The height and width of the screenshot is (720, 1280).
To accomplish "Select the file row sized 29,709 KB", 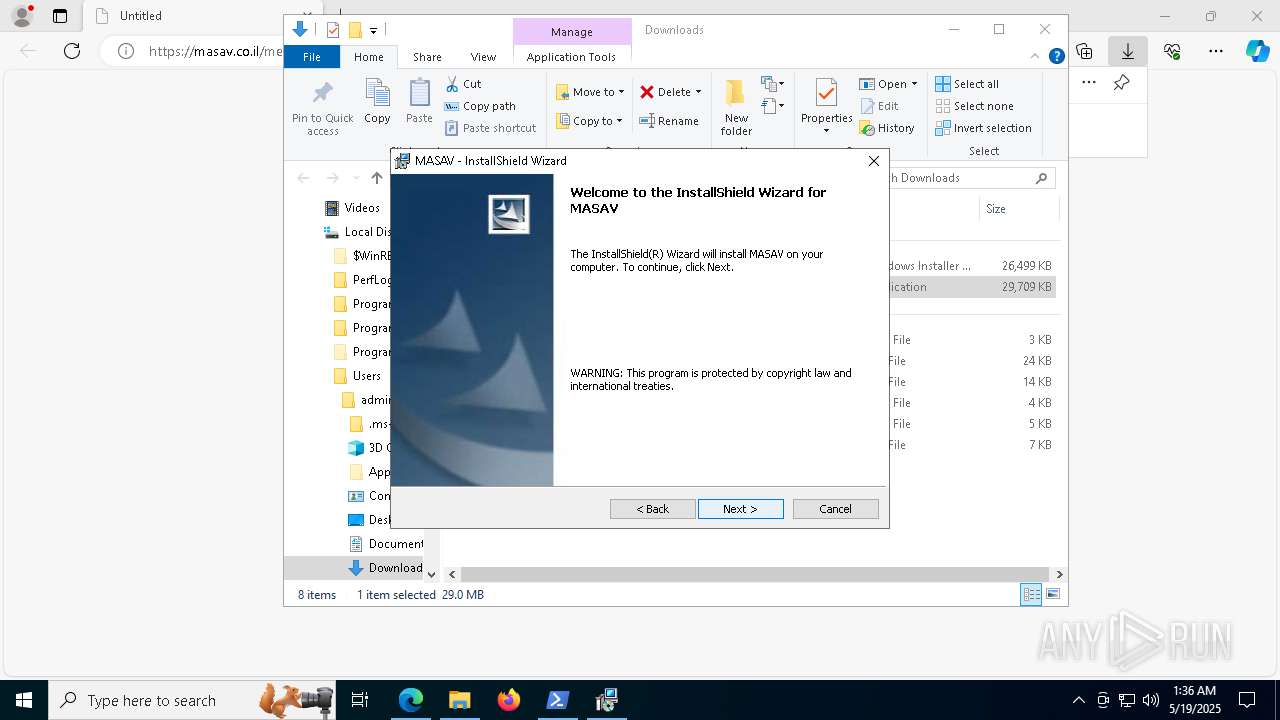I will pos(972,287).
